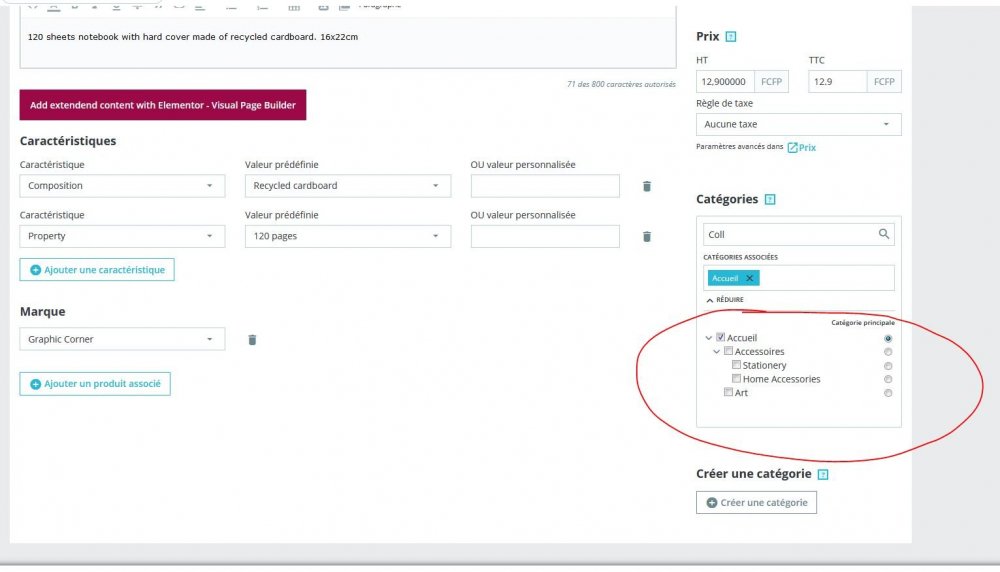The image size is (1000, 572).
Task: Delete the Composition characteristic row
Action: (647, 186)
